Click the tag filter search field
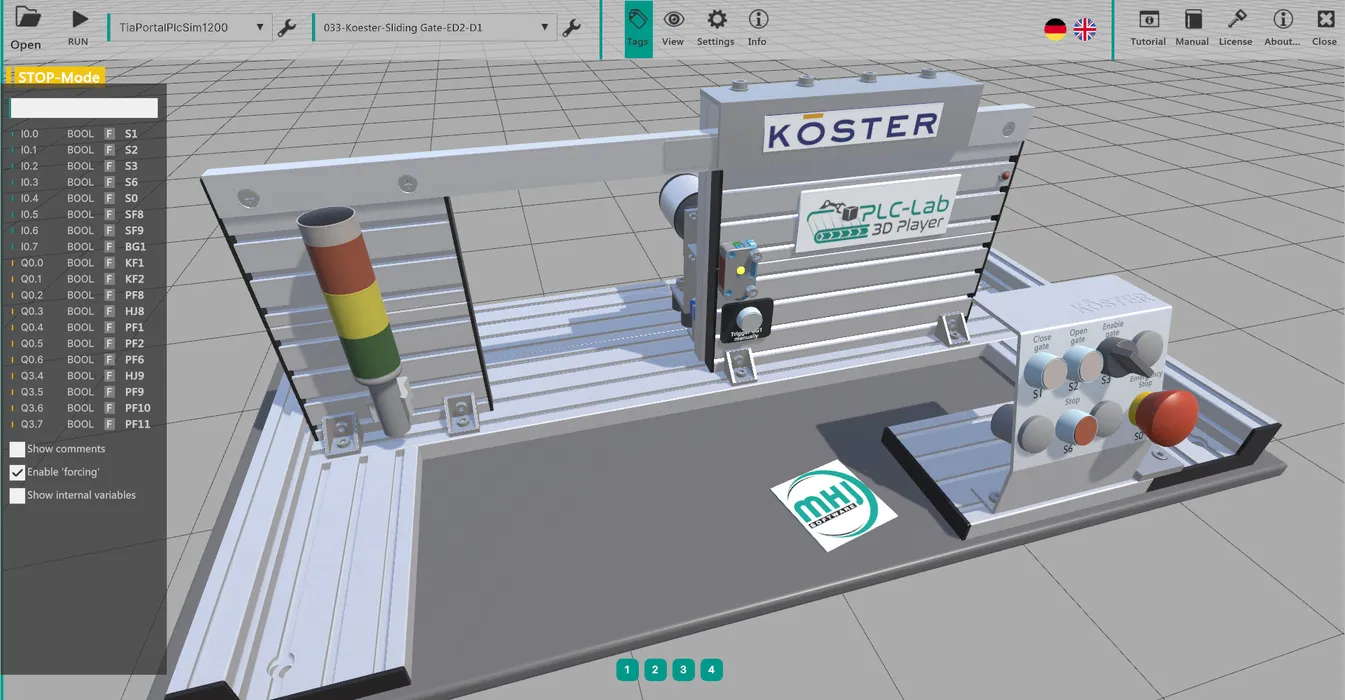Viewport: 1345px width, 700px height. coord(84,108)
